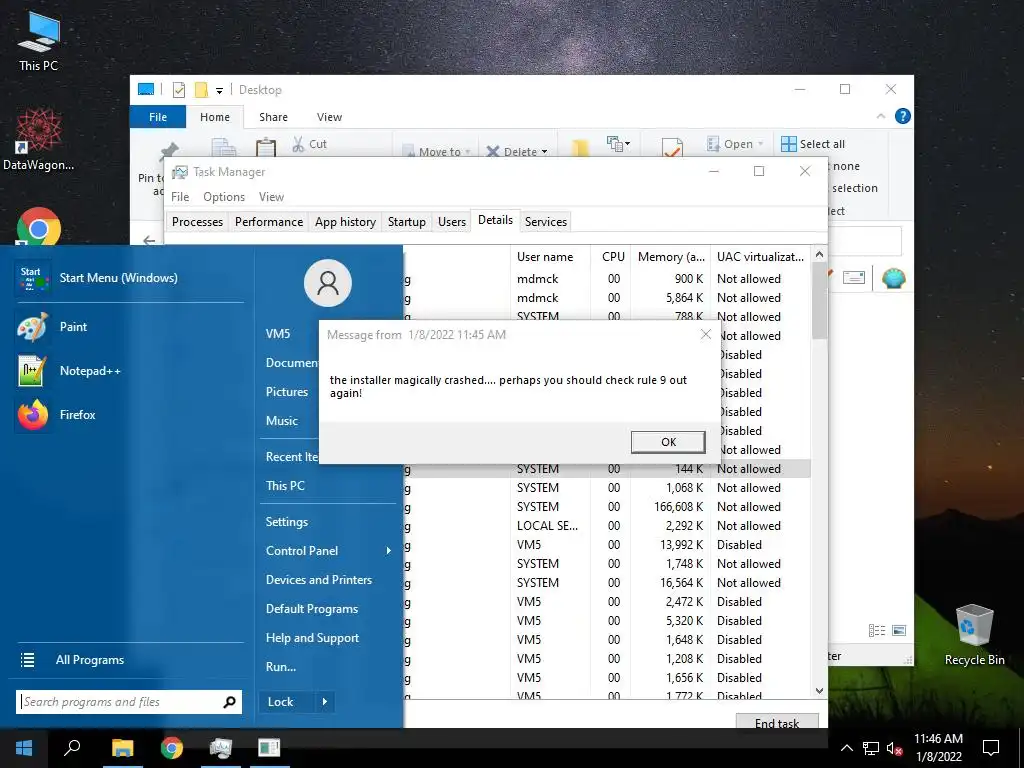Sort by the User name column
This screenshot has width=1024, height=768.
(550, 257)
